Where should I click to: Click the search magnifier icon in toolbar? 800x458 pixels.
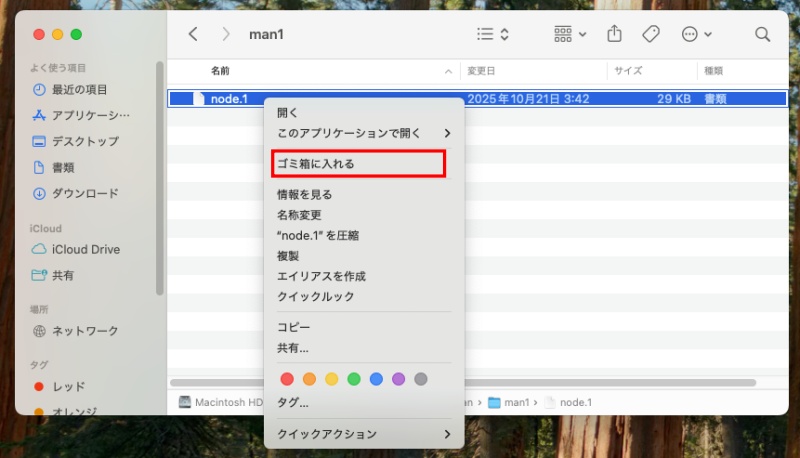tap(762, 34)
